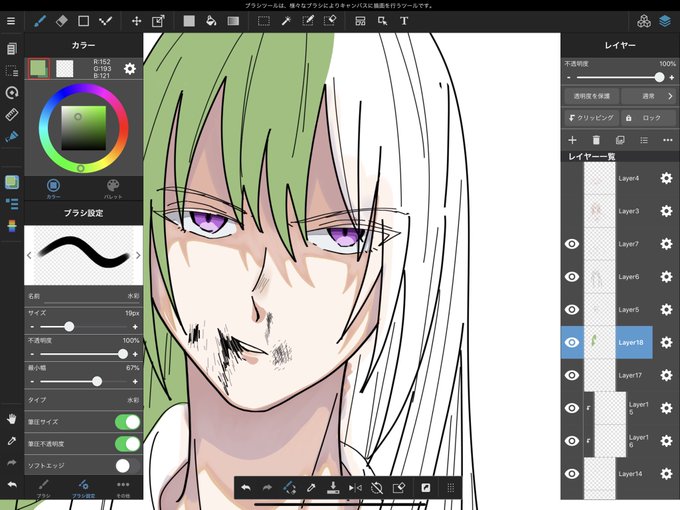Select the rectangular selection tool
Image resolution: width=680 pixels, height=510 pixels.
click(264, 21)
